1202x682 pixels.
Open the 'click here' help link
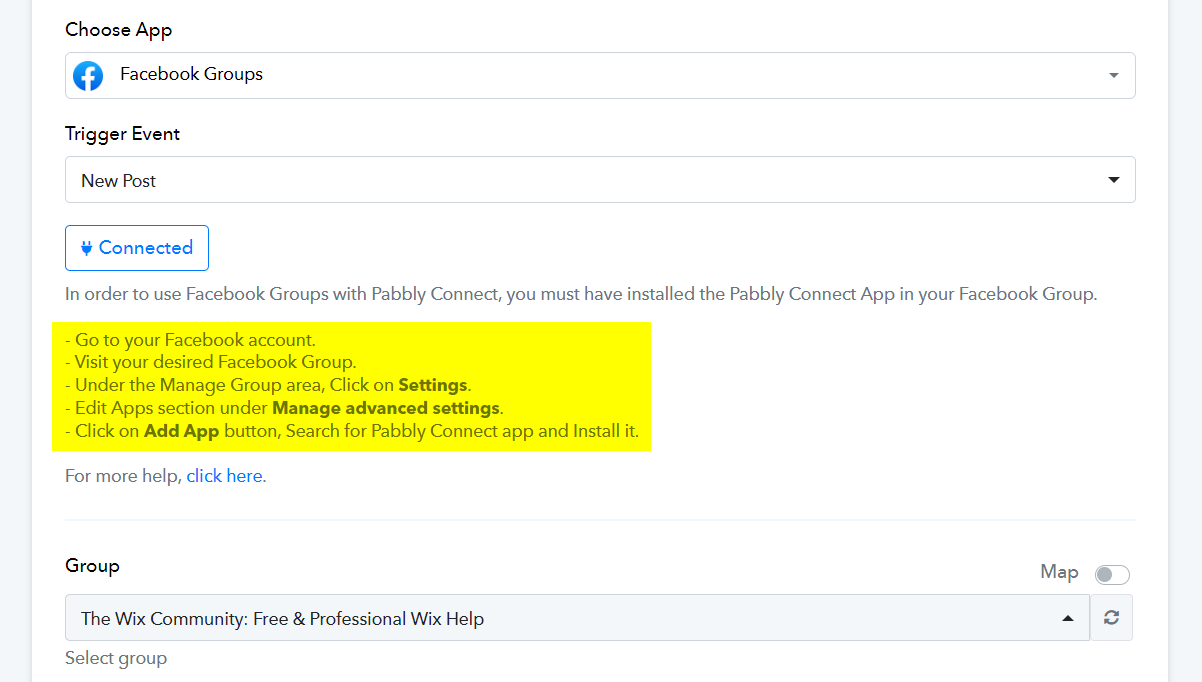[224, 476]
